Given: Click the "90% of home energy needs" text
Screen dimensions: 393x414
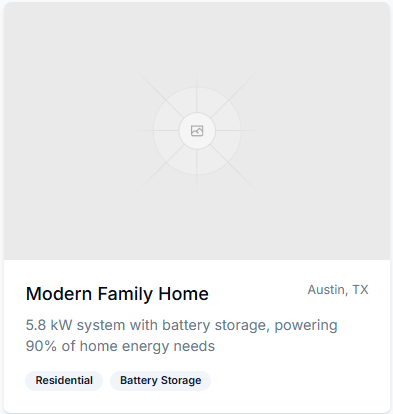Looking at the screenshot, I should [120, 346].
